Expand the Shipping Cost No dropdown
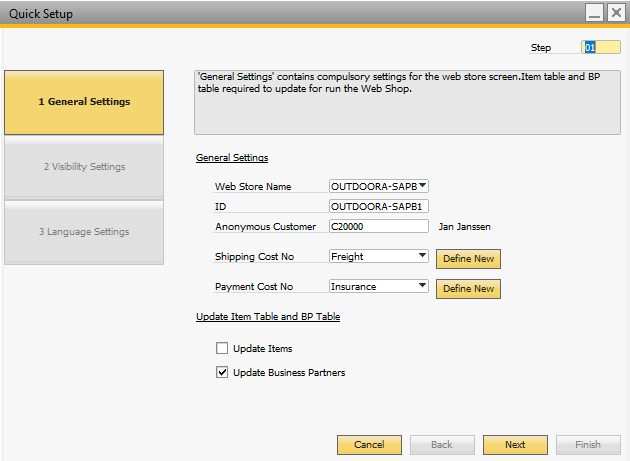Image resolution: width=630 pixels, height=461 pixels. 422,256
